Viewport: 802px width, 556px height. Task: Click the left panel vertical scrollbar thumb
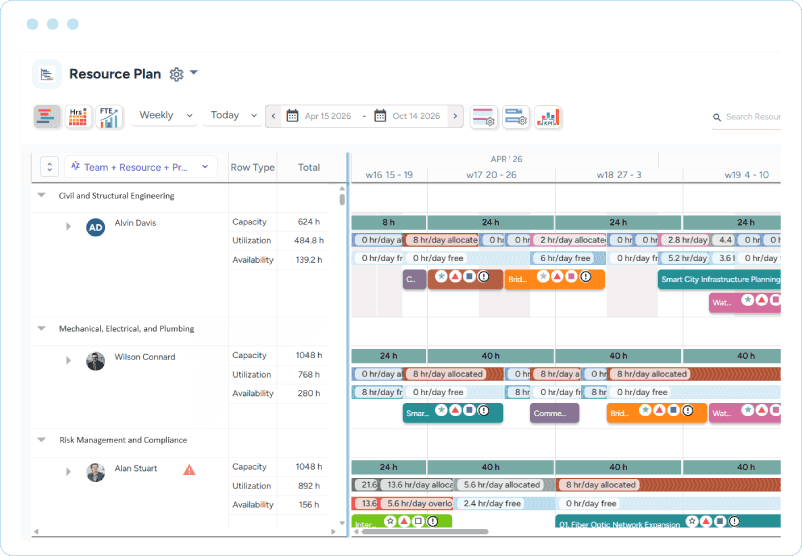pyautogui.click(x=342, y=199)
